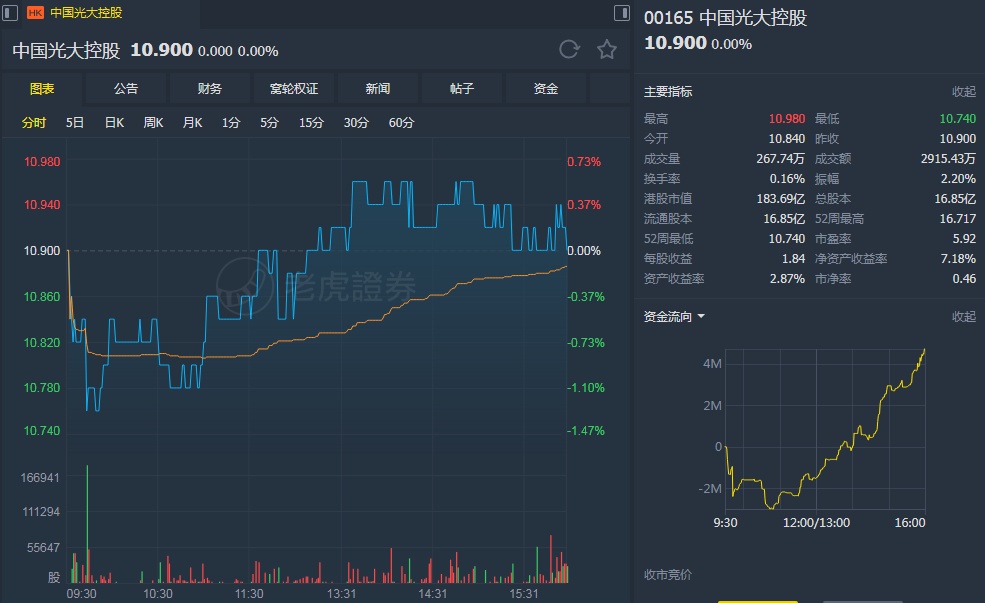Click the 15:31 time axis label

click(523, 594)
